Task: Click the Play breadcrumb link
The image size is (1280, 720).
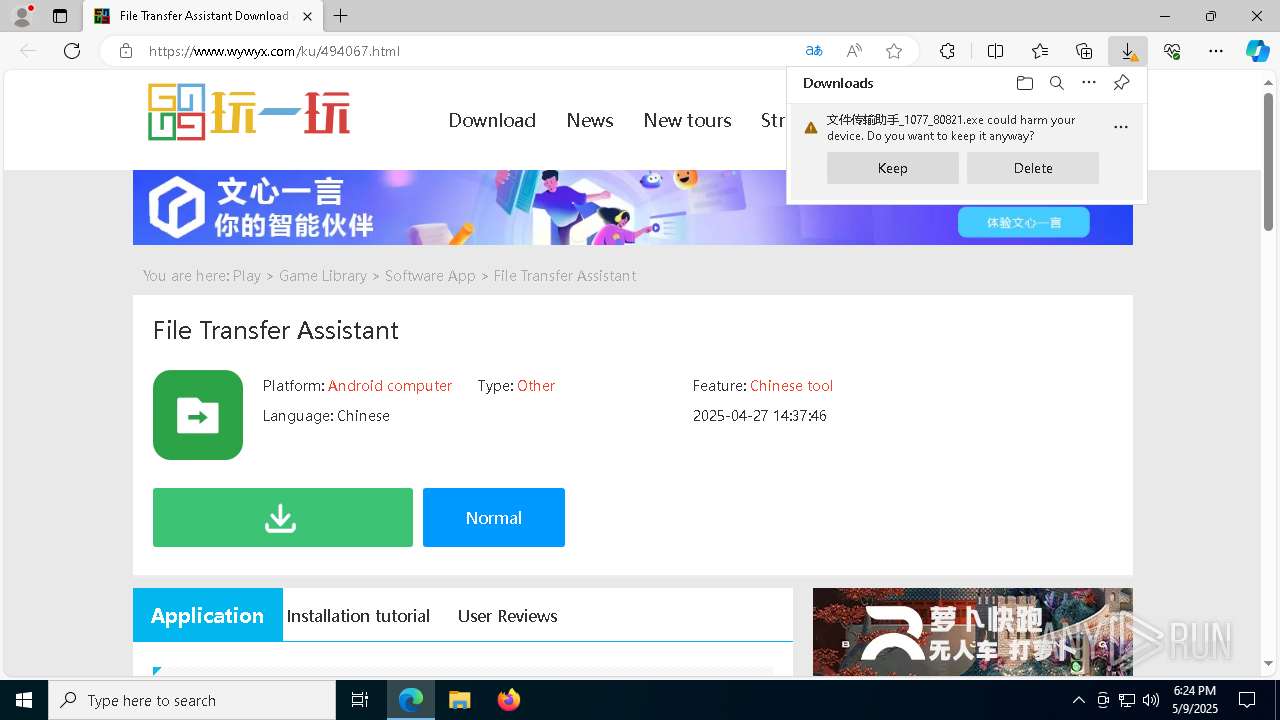Action: pos(247,276)
